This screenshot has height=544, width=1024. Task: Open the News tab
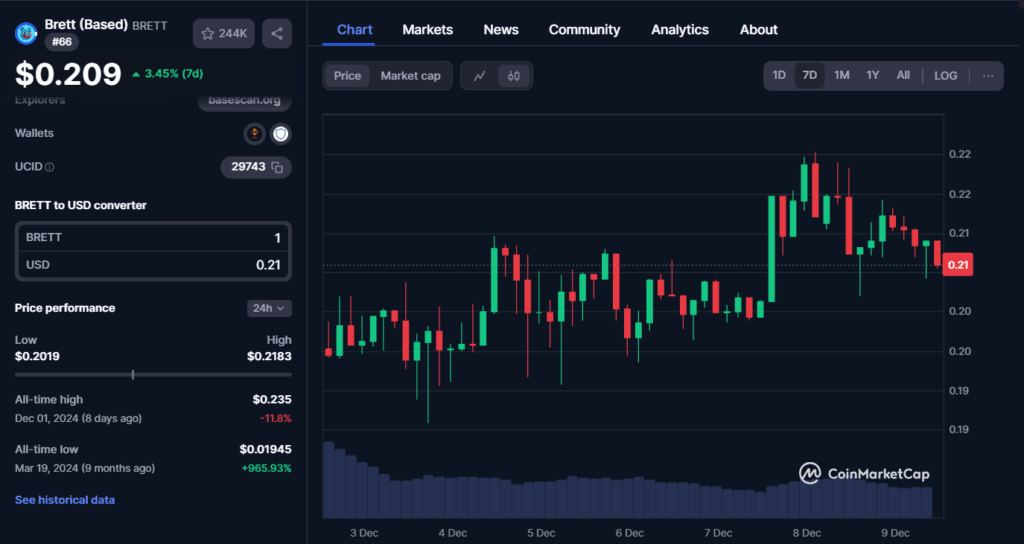click(x=501, y=29)
